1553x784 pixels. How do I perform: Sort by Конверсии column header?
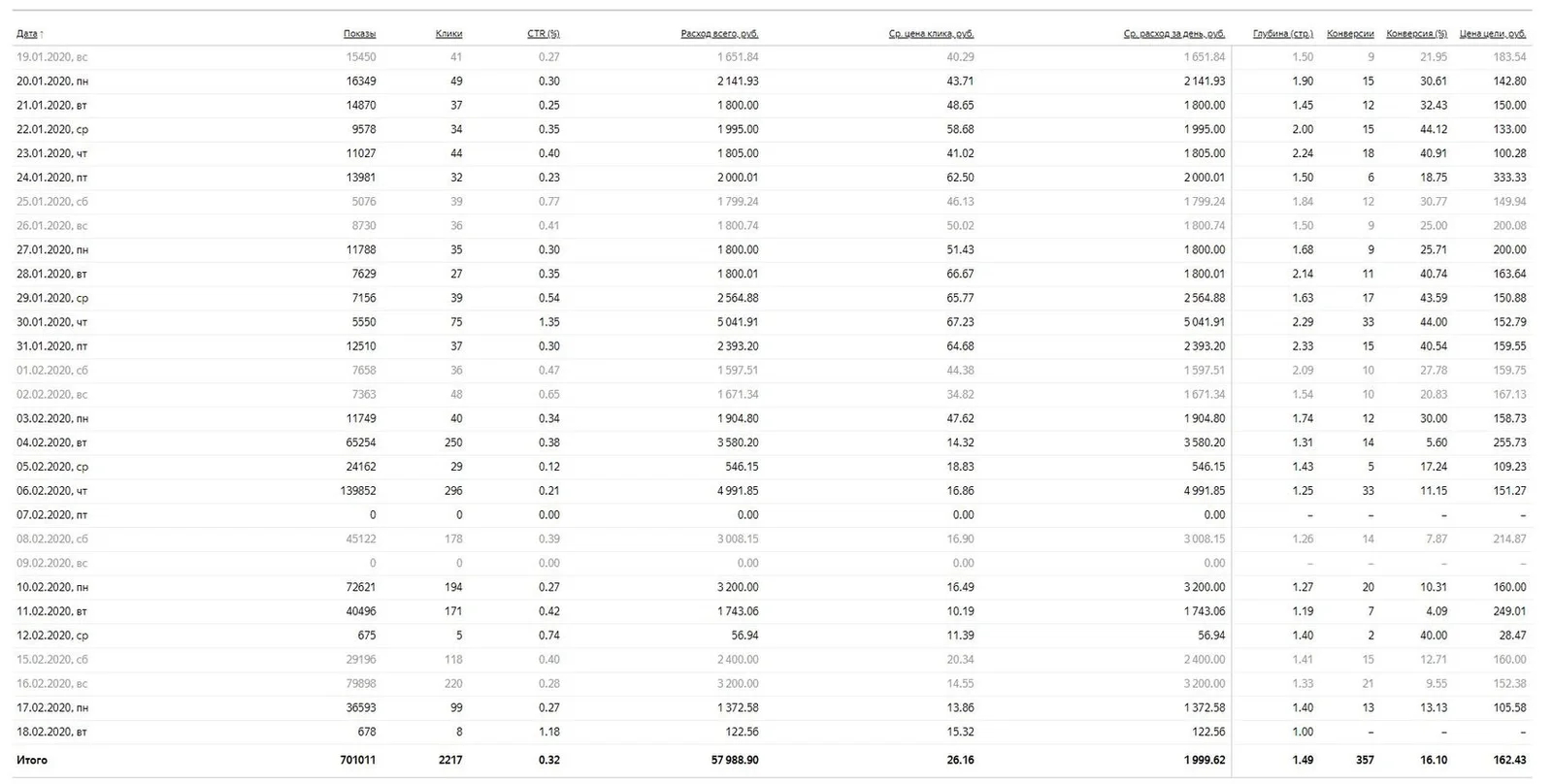coord(1350,34)
